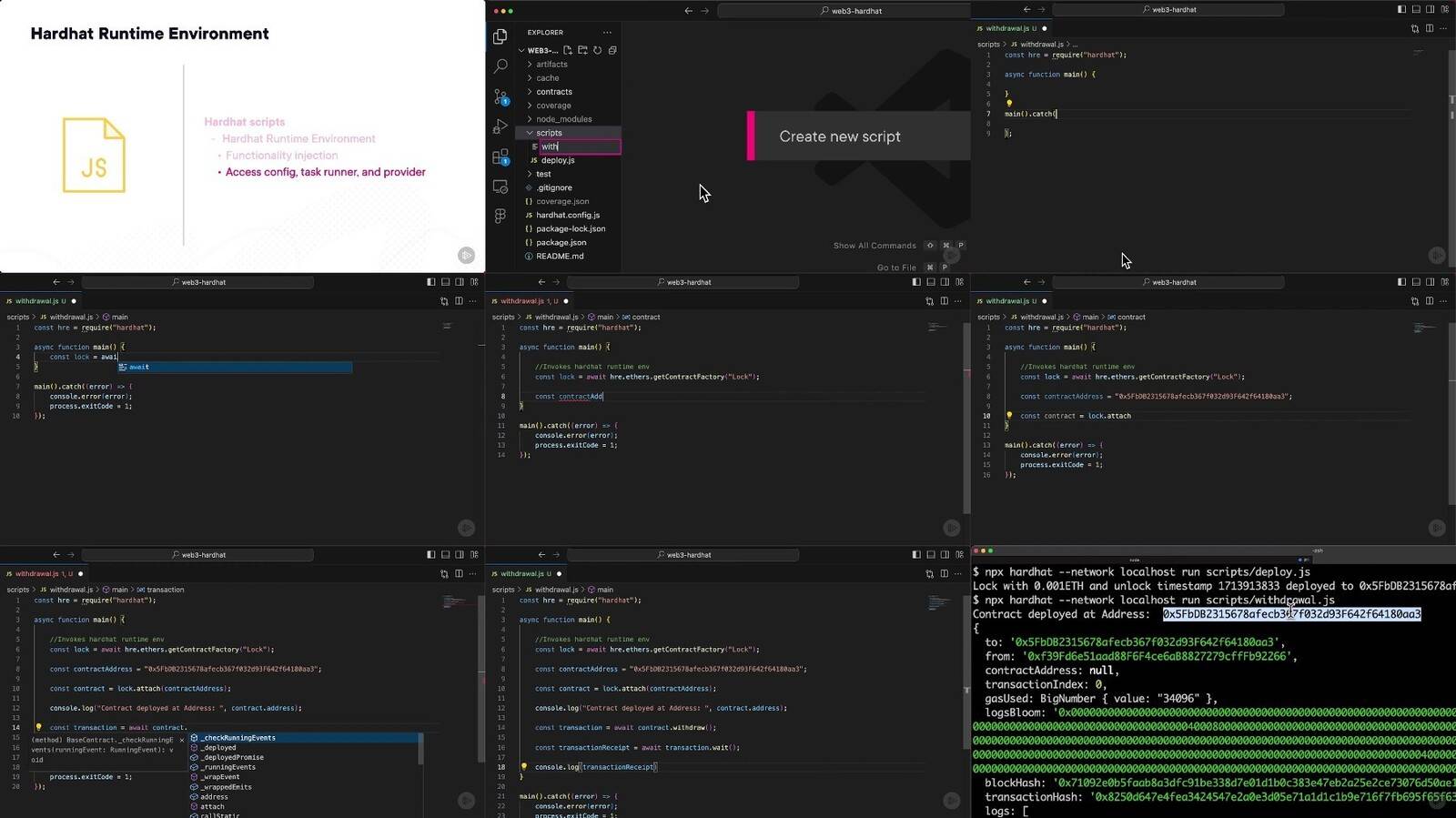
Task: Click lightbulb beside lock.attach line 10
Action: click(x=1008, y=416)
